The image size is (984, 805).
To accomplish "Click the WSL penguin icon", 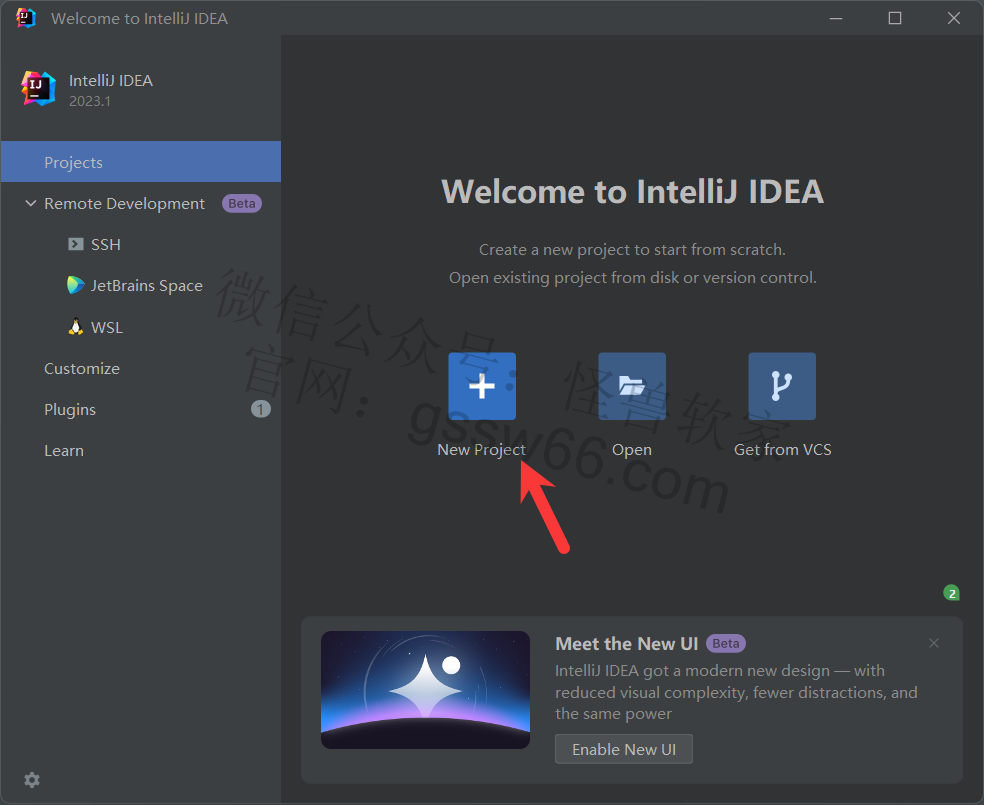I will click(76, 327).
